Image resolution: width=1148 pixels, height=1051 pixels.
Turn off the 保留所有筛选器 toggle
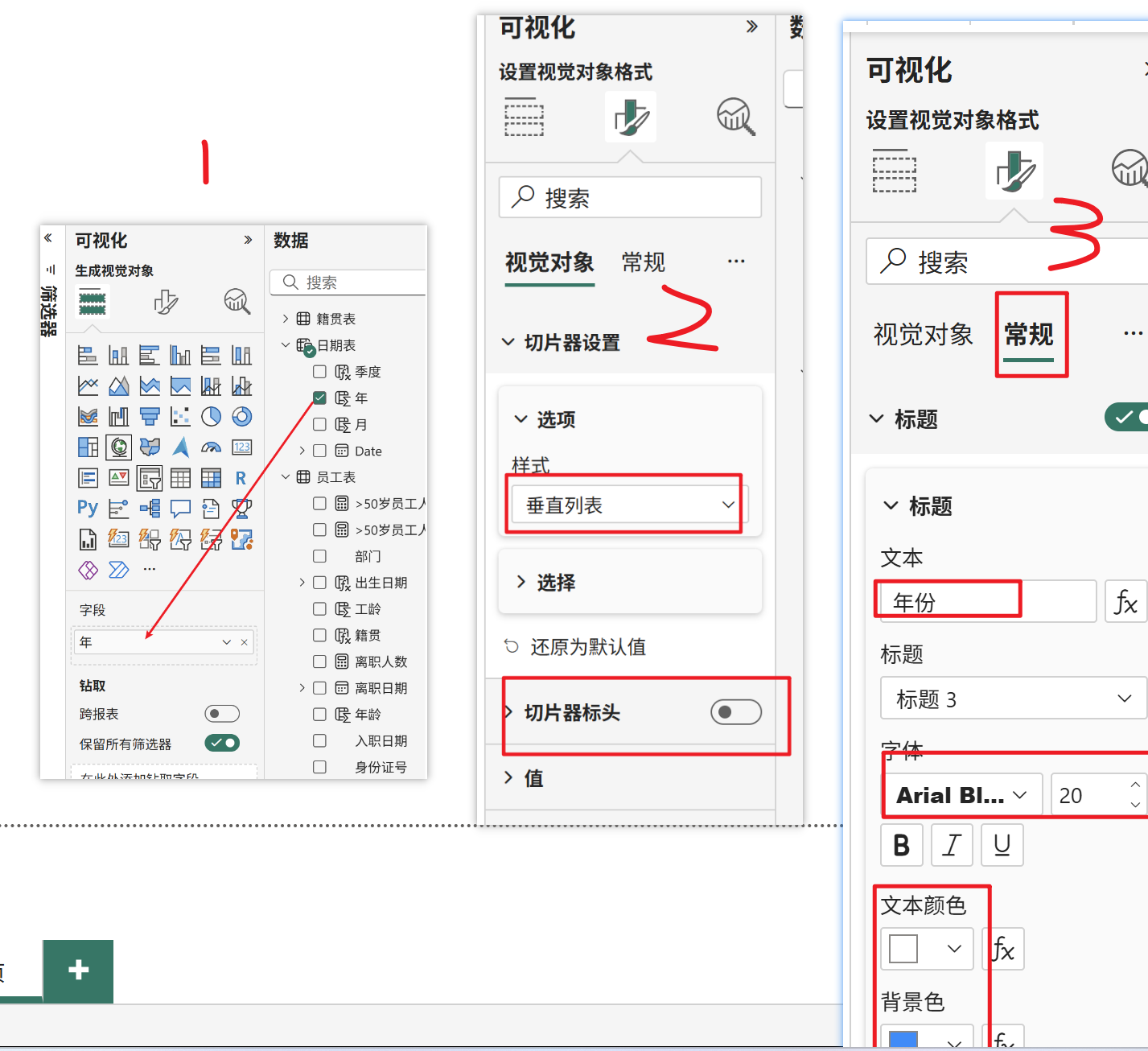point(222,742)
